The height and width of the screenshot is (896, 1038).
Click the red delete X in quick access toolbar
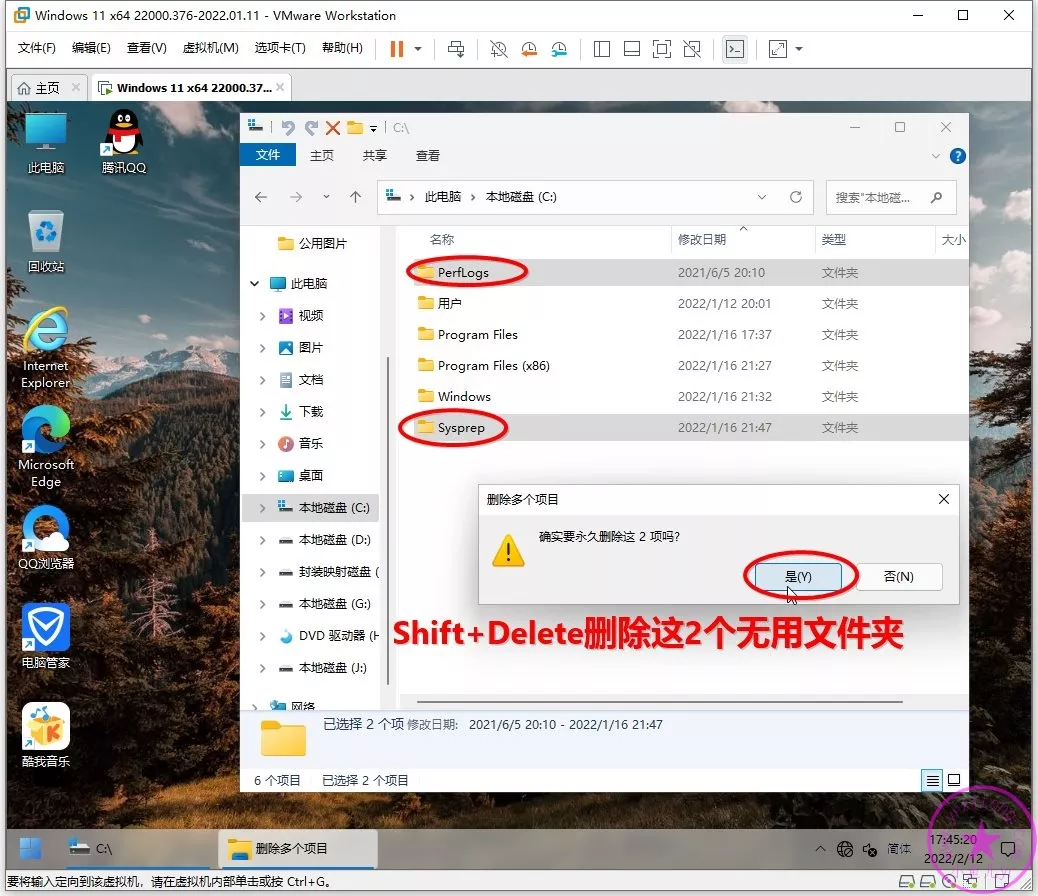[333, 128]
